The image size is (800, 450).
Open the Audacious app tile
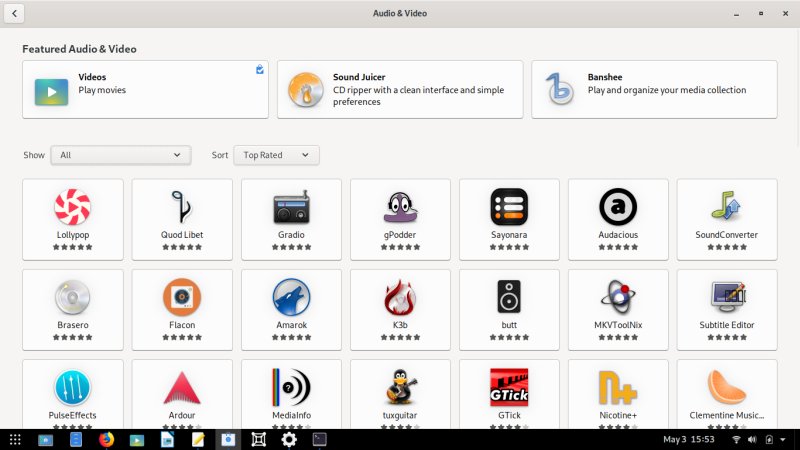point(618,219)
